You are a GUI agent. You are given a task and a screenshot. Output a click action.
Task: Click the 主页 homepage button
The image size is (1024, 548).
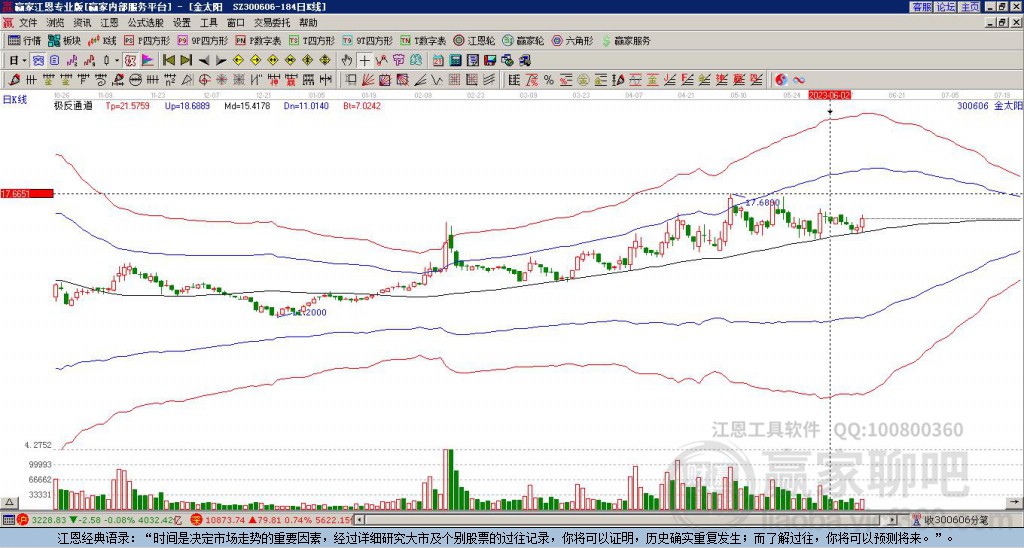pos(969,7)
